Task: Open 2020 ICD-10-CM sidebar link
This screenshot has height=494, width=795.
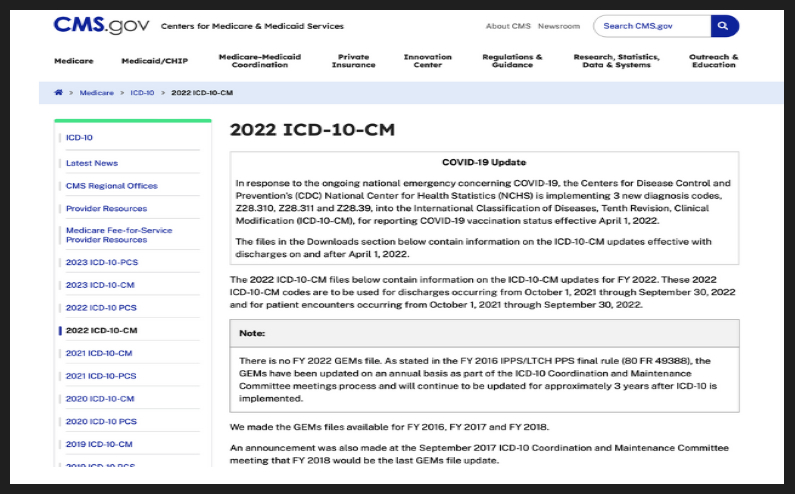Action: 100,399
